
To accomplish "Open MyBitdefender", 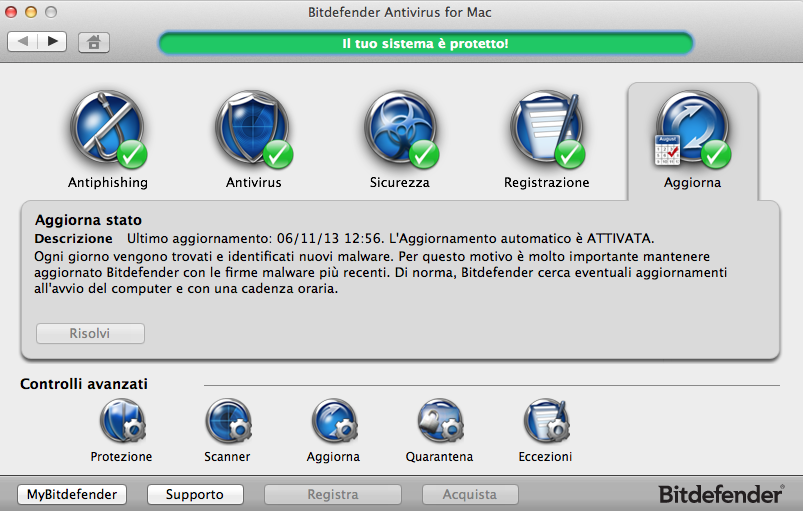I will [72, 494].
